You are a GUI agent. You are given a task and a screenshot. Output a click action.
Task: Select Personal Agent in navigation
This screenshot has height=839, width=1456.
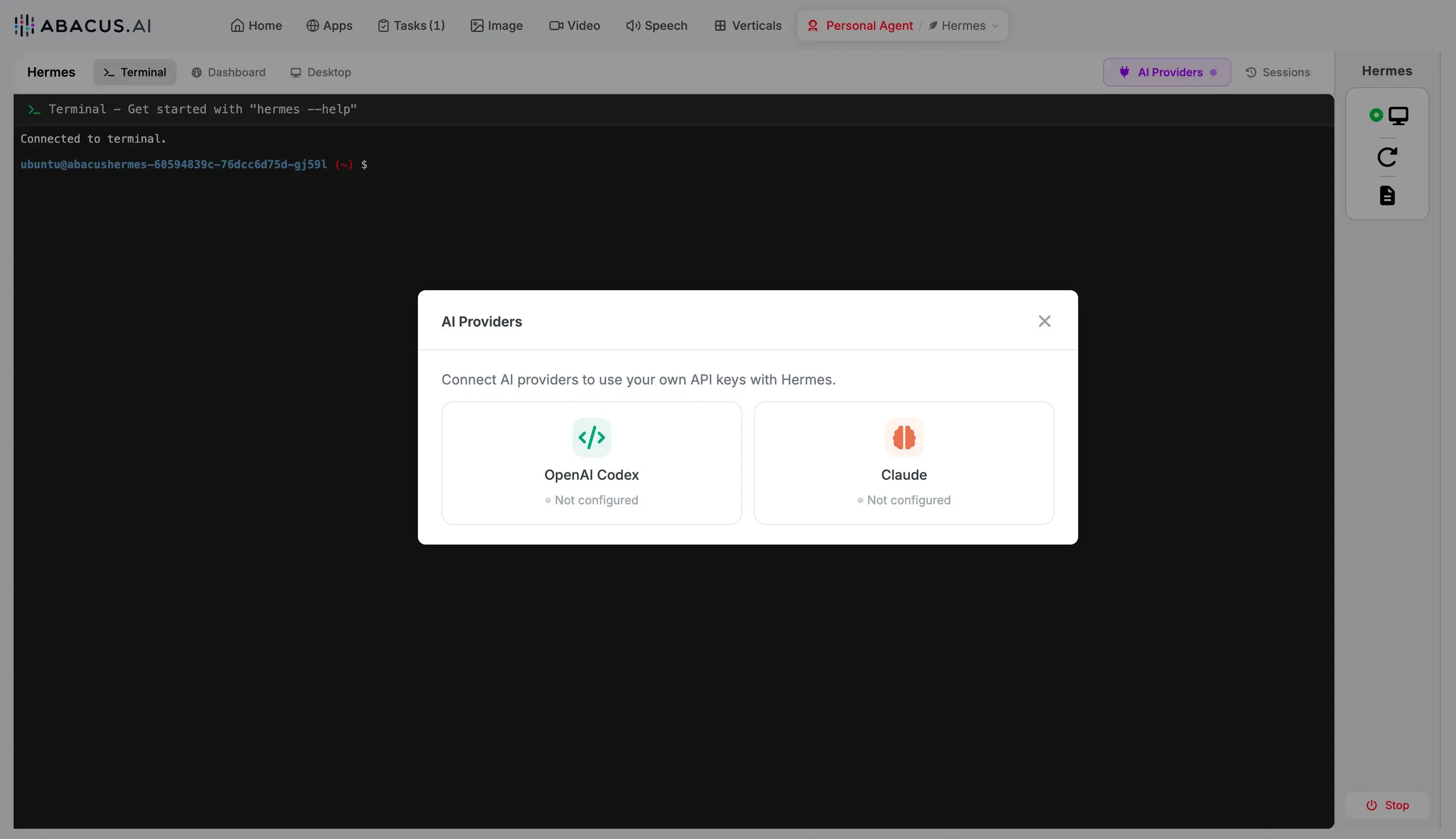pos(860,25)
